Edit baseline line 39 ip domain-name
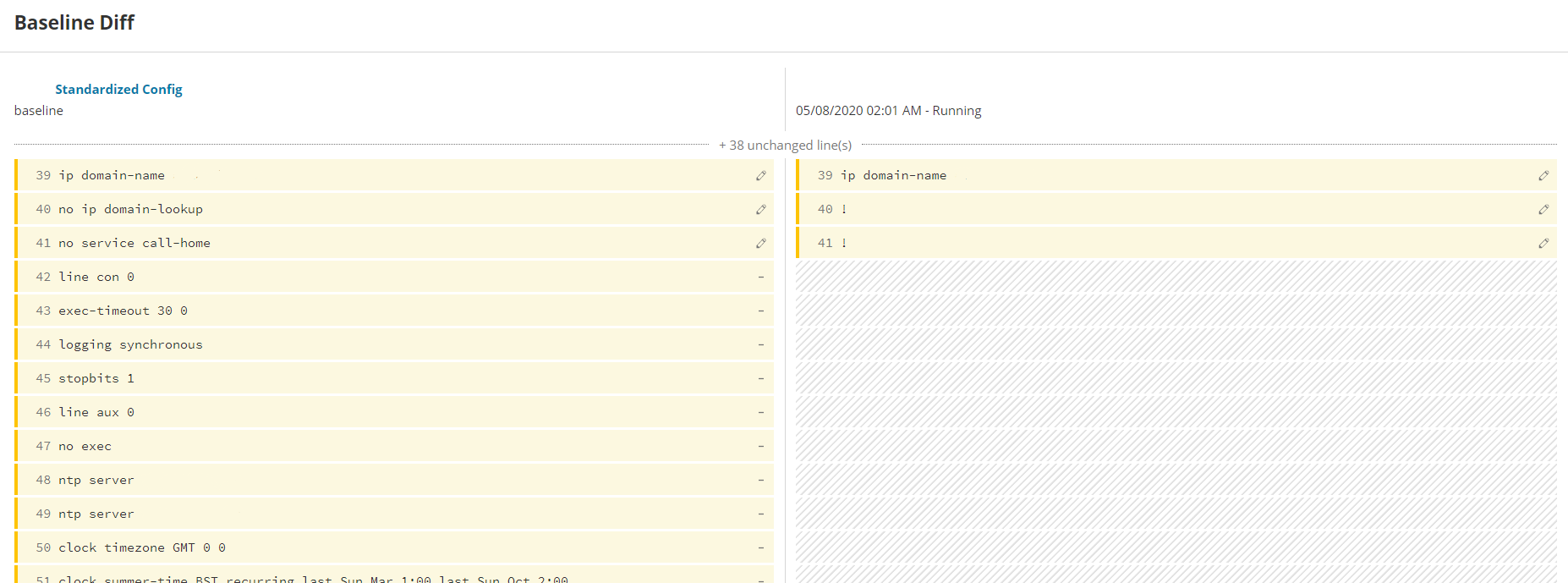This screenshot has width=1568, height=583. 761,175
